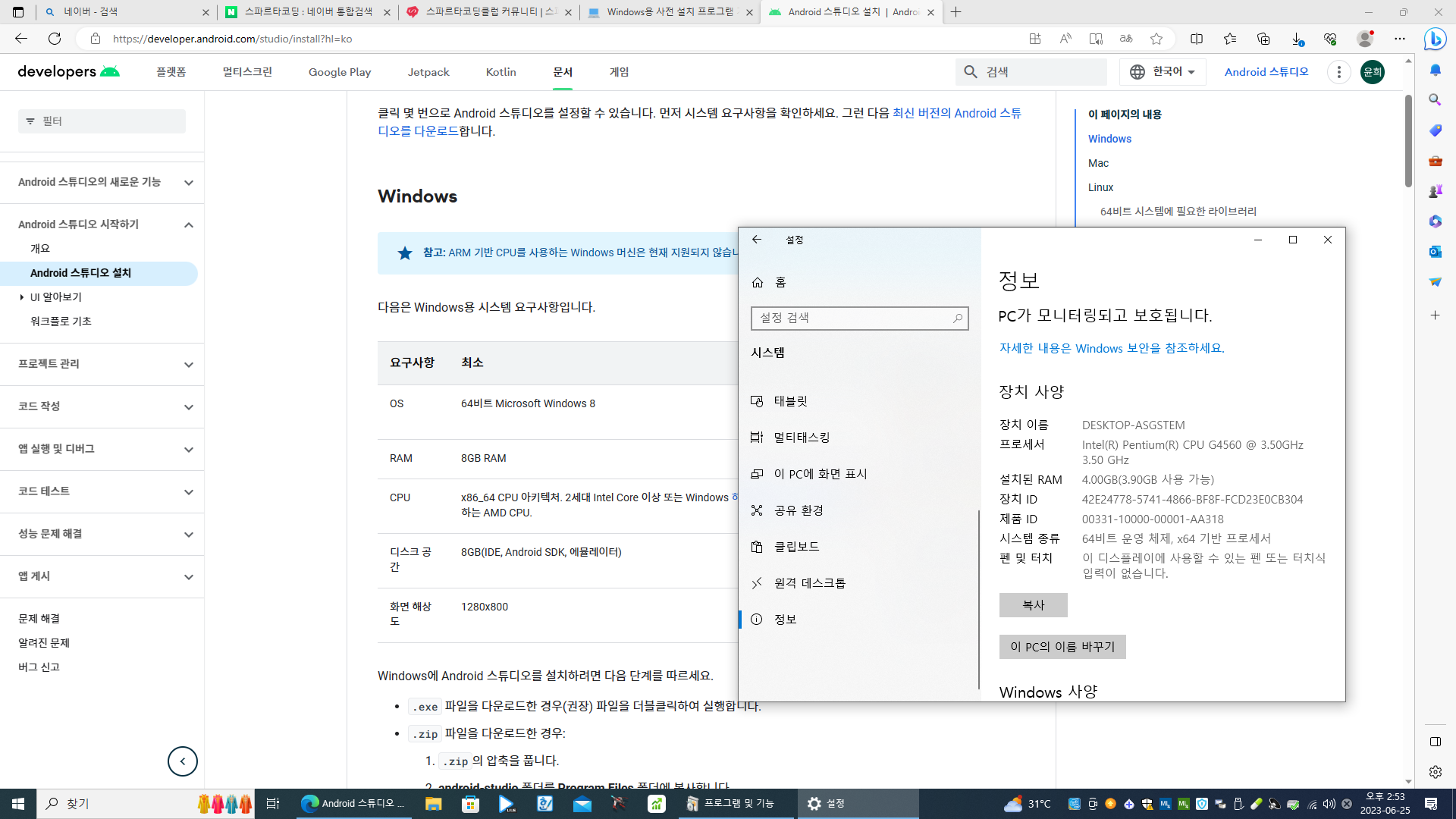This screenshot has height=819, width=1456.
Task: Jump to Linux in page contents
Action: 1100,187
